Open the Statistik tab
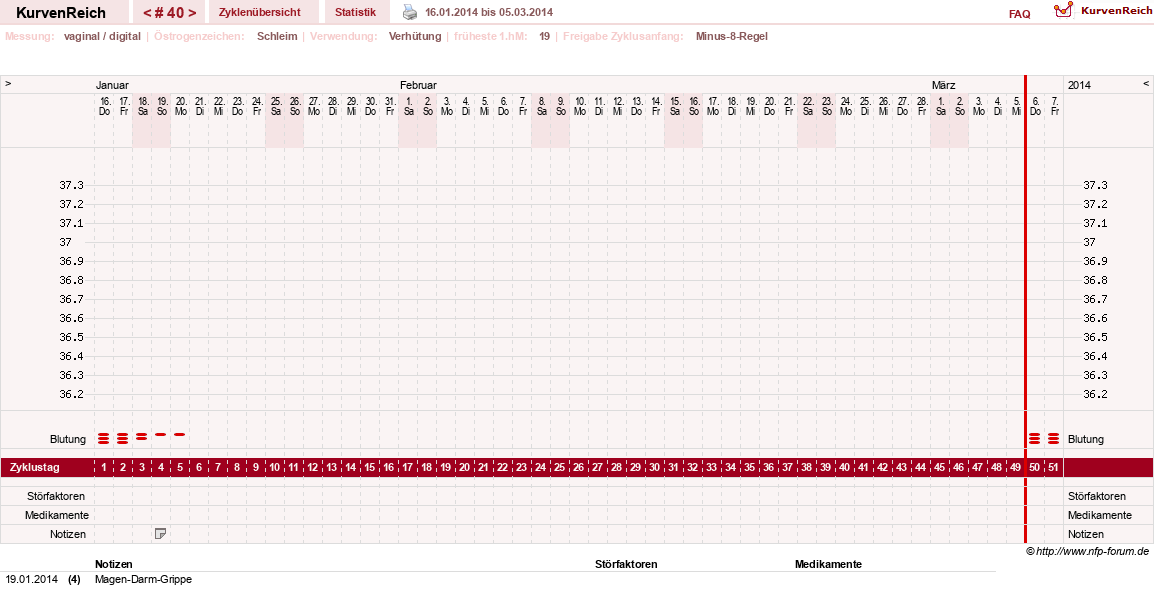This screenshot has height=603, width=1154. 355,13
